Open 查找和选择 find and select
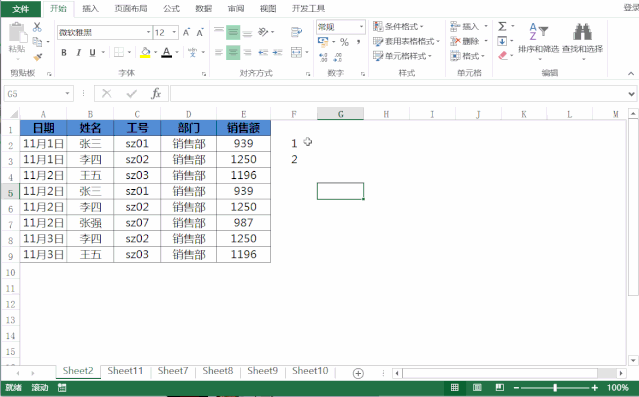The image size is (639, 397). [582, 41]
